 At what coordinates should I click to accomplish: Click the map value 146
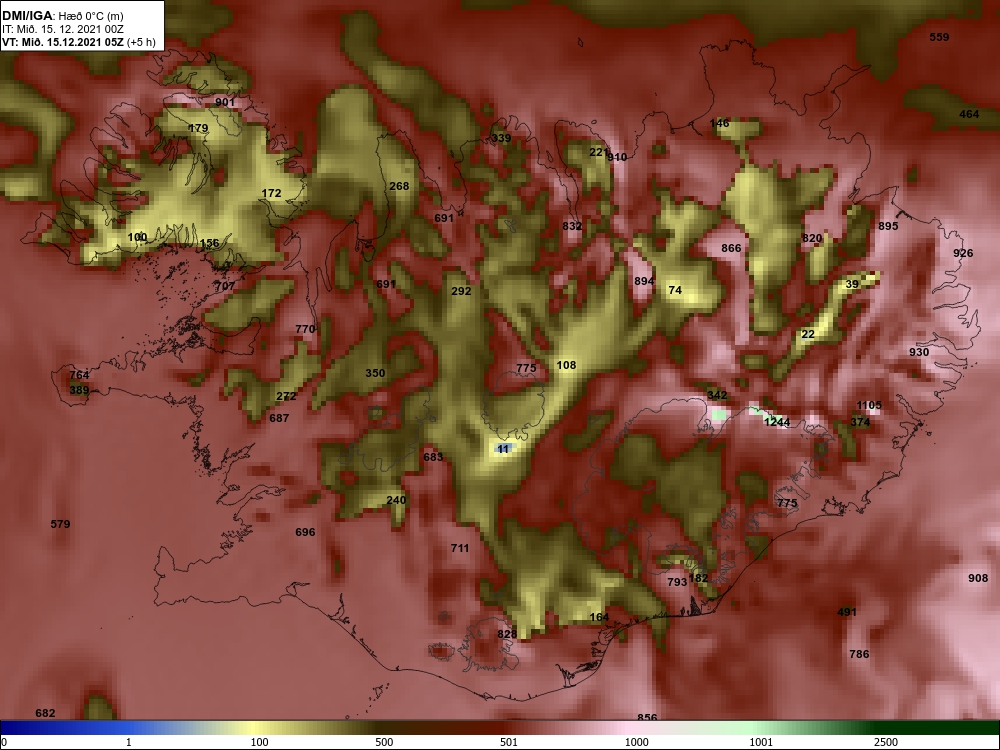click(719, 123)
